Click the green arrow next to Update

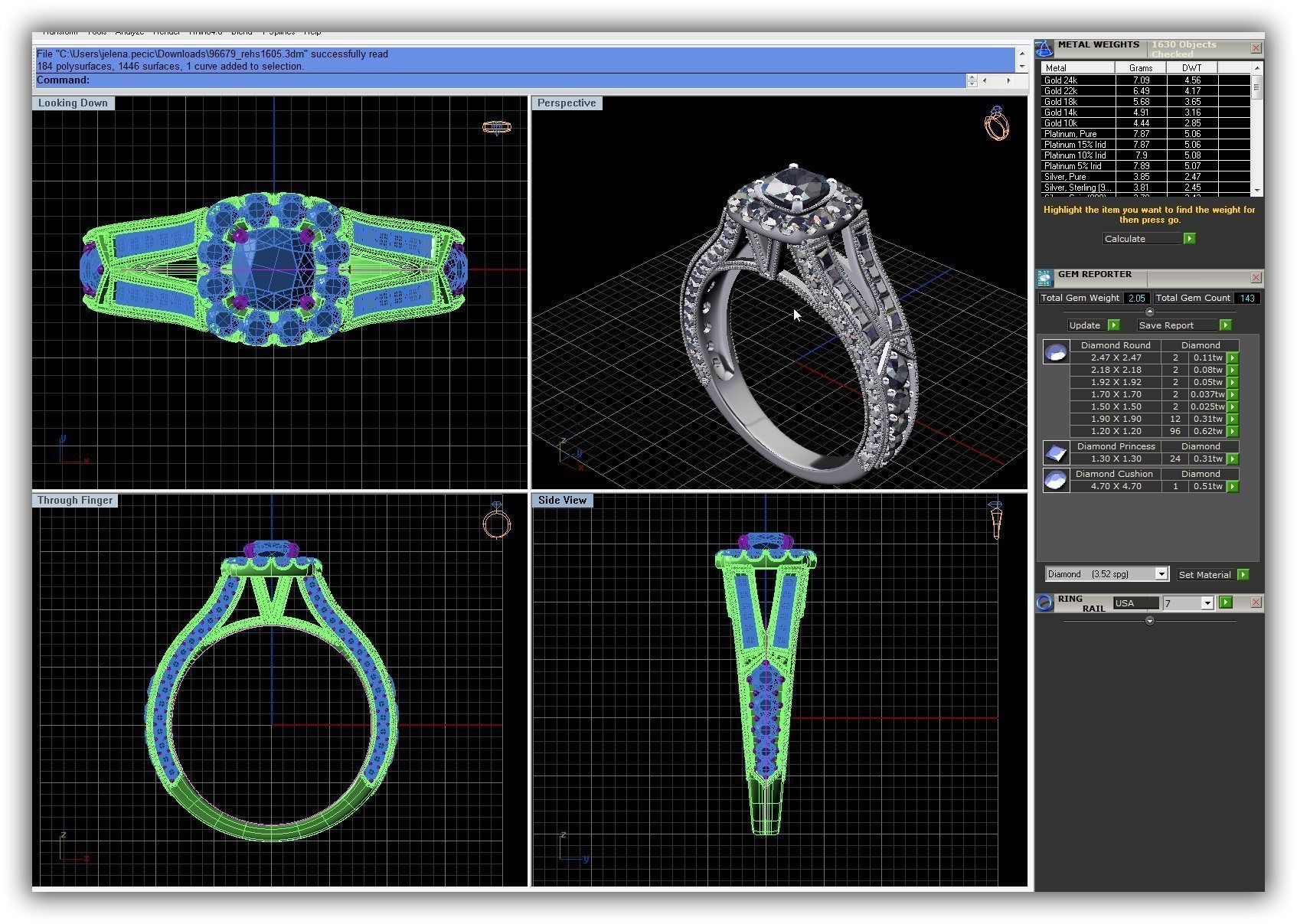pyautogui.click(x=1114, y=325)
